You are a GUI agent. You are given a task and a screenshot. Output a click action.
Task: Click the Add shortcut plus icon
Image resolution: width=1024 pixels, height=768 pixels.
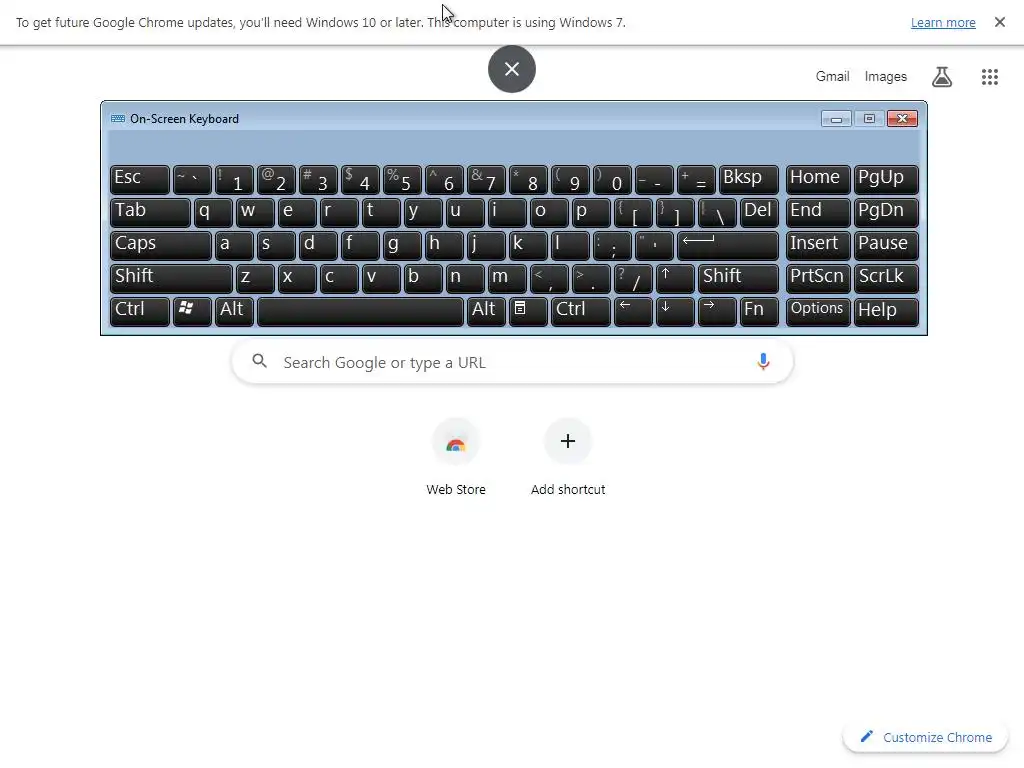pos(568,441)
